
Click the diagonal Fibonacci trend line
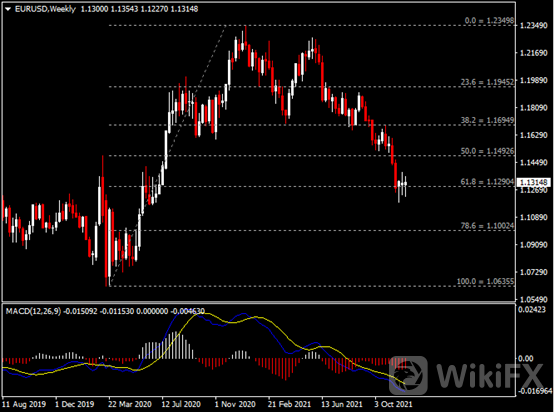(x=168, y=155)
